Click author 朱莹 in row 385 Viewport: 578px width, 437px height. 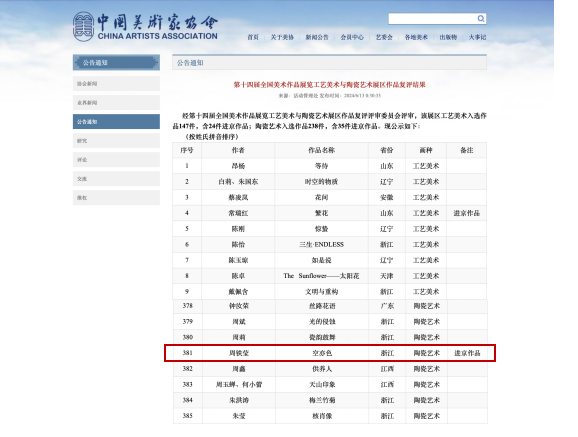[x=239, y=416]
